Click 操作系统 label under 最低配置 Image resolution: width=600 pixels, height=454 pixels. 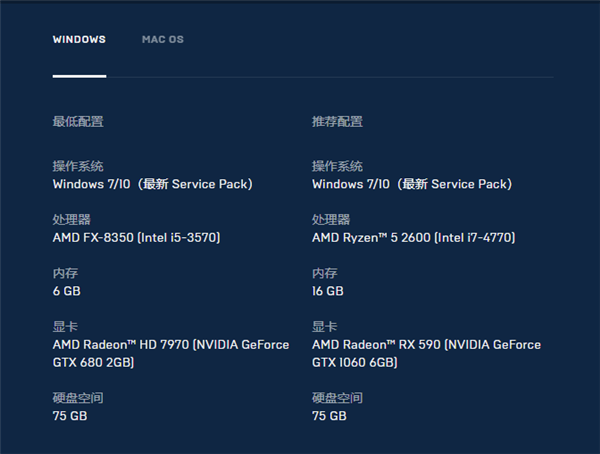pos(78,166)
